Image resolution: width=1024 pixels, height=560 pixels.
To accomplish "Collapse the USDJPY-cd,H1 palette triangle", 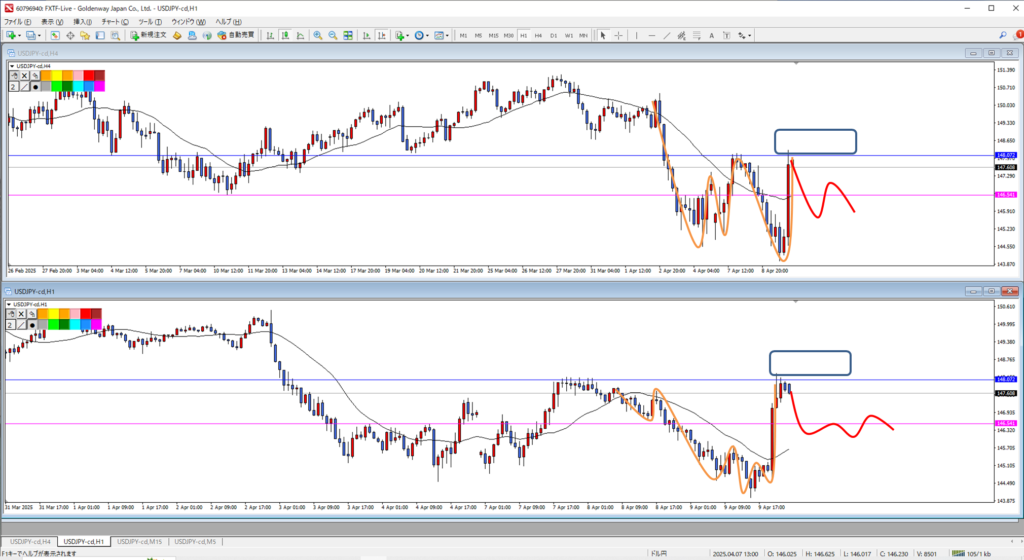I will (9, 304).
